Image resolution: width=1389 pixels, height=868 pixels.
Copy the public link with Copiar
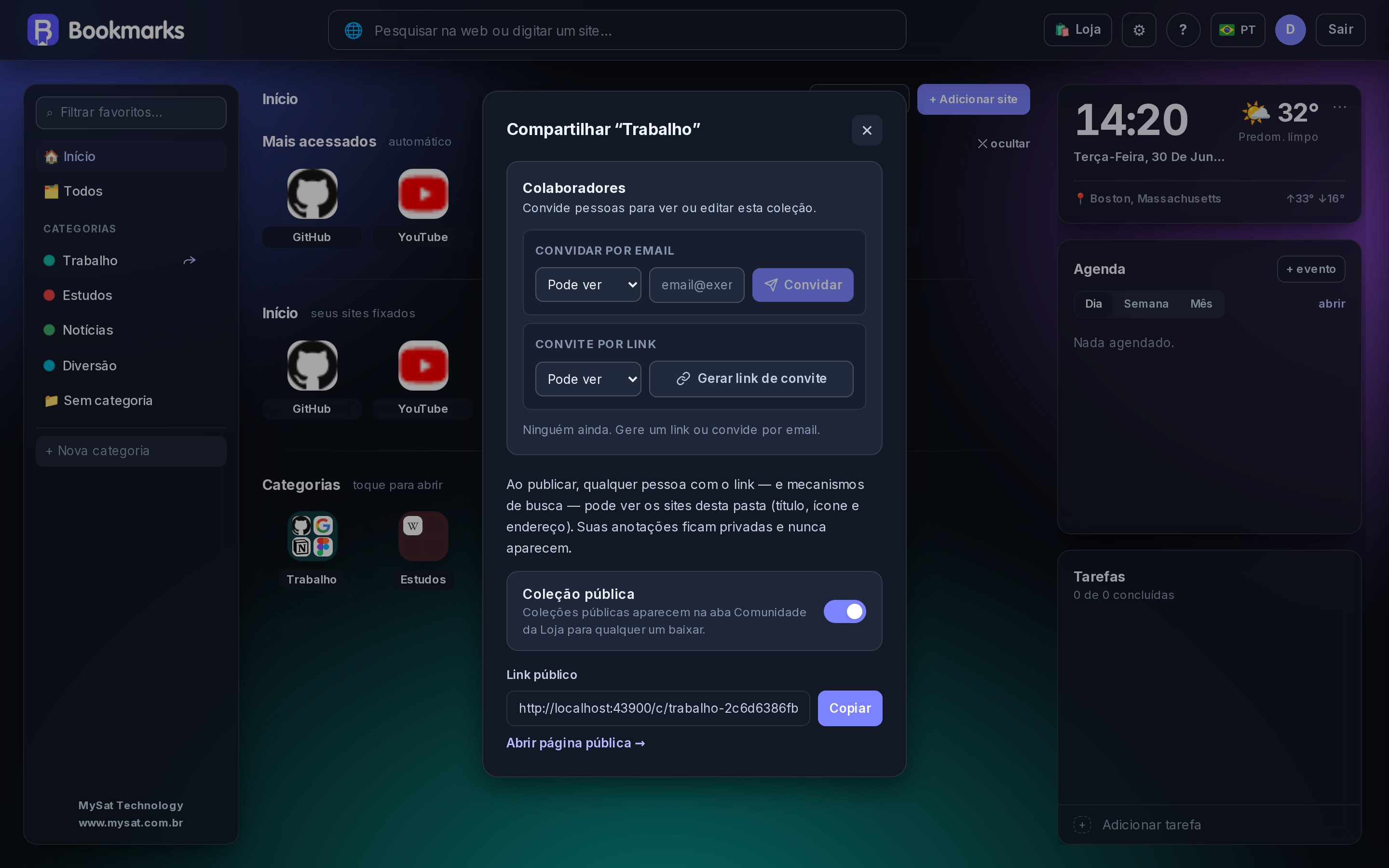tap(849, 708)
